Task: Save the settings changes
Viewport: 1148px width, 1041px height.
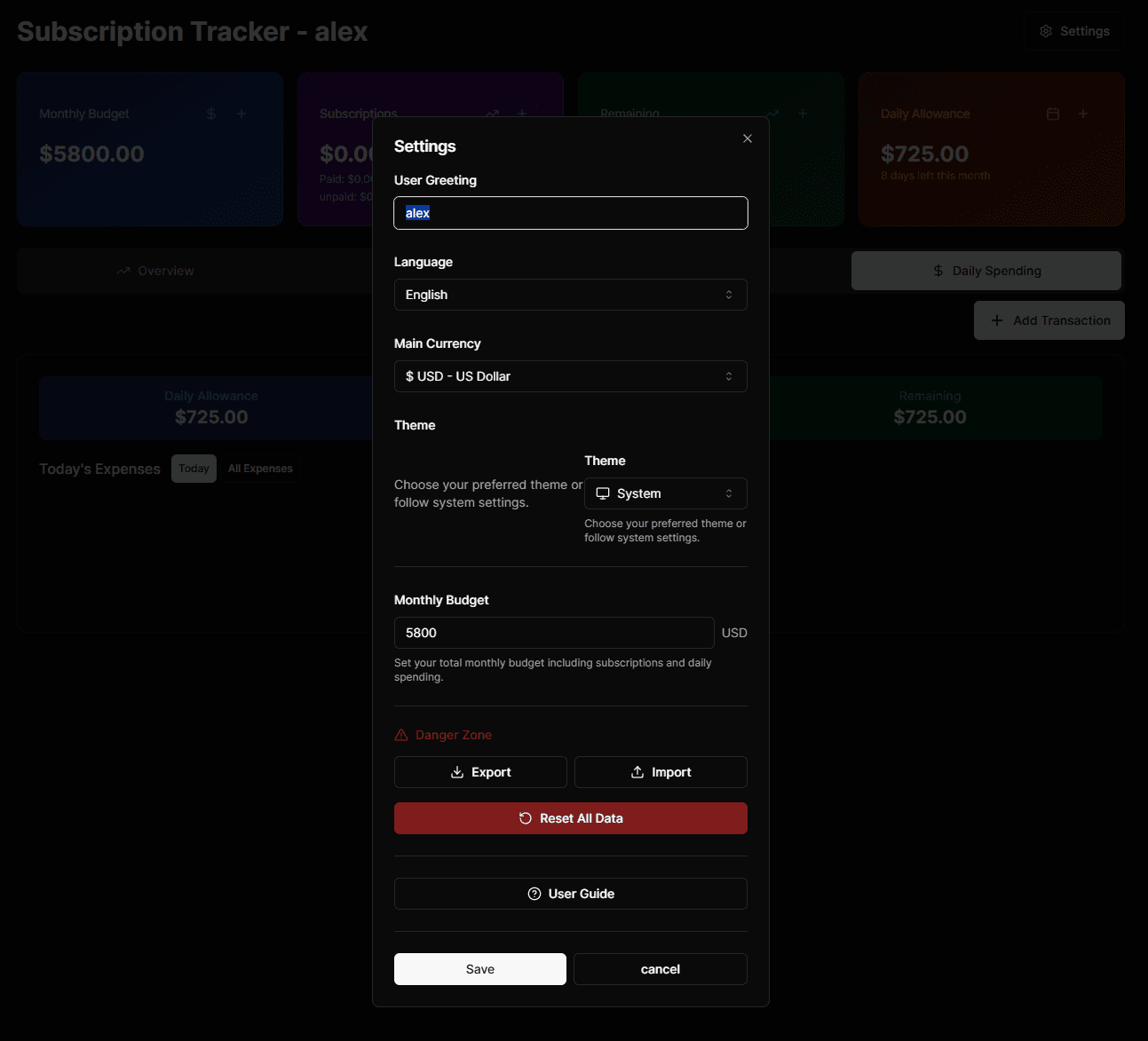Action: point(479,968)
